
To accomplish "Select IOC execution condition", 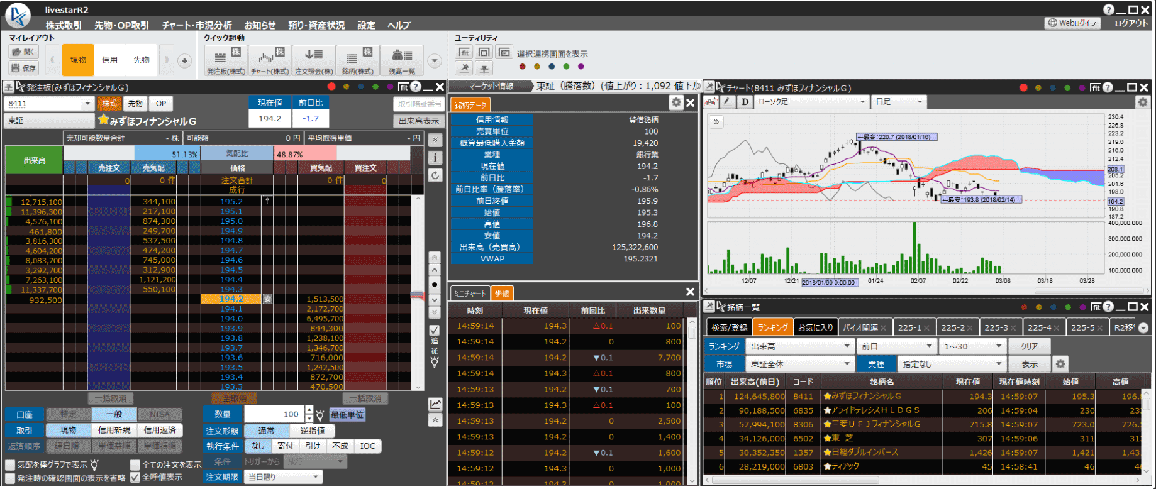I will coord(366,446).
